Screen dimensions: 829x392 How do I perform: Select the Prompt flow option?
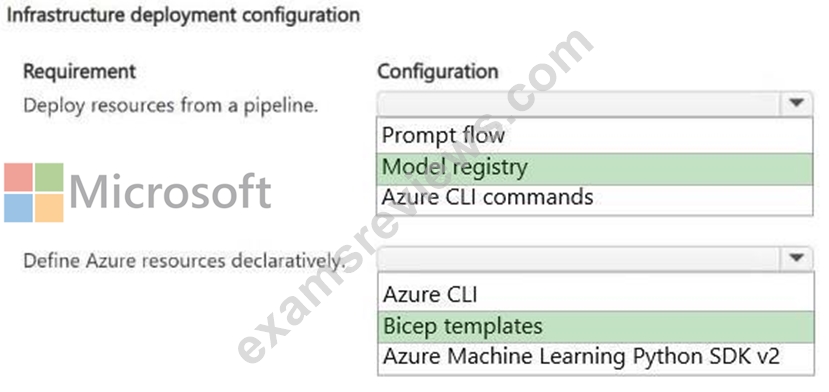(x=595, y=135)
